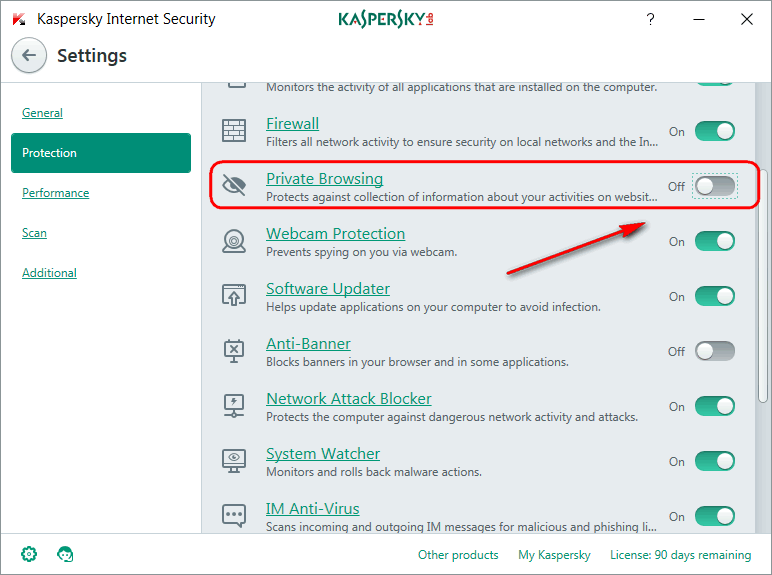
Task: Open the Firewall settings link
Action: coord(292,124)
